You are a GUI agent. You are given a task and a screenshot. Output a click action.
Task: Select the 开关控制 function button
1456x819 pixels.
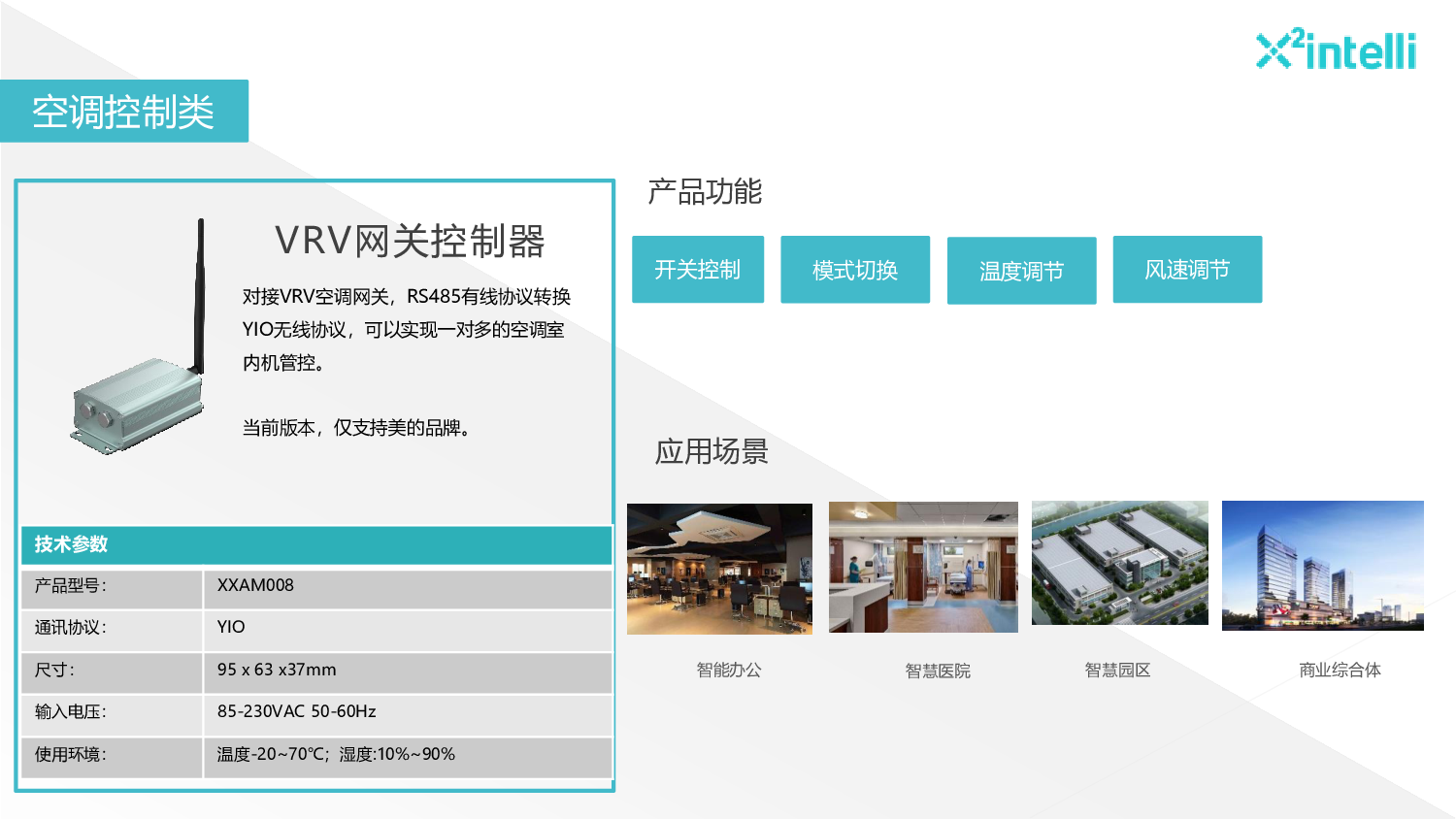pyautogui.click(x=698, y=270)
